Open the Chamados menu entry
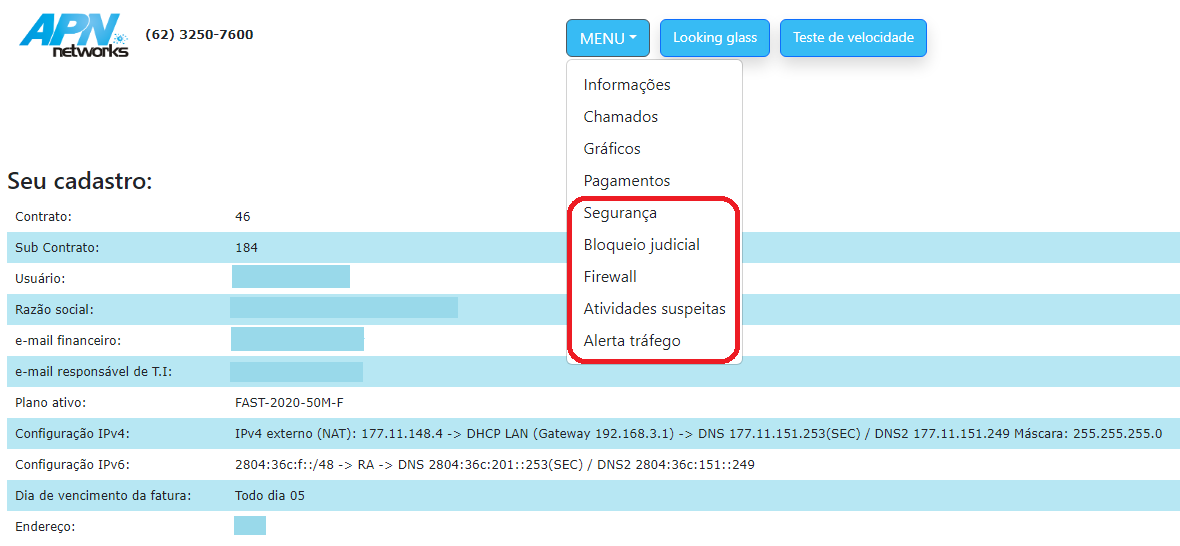The image size is (1180, 546). (621, 117)
